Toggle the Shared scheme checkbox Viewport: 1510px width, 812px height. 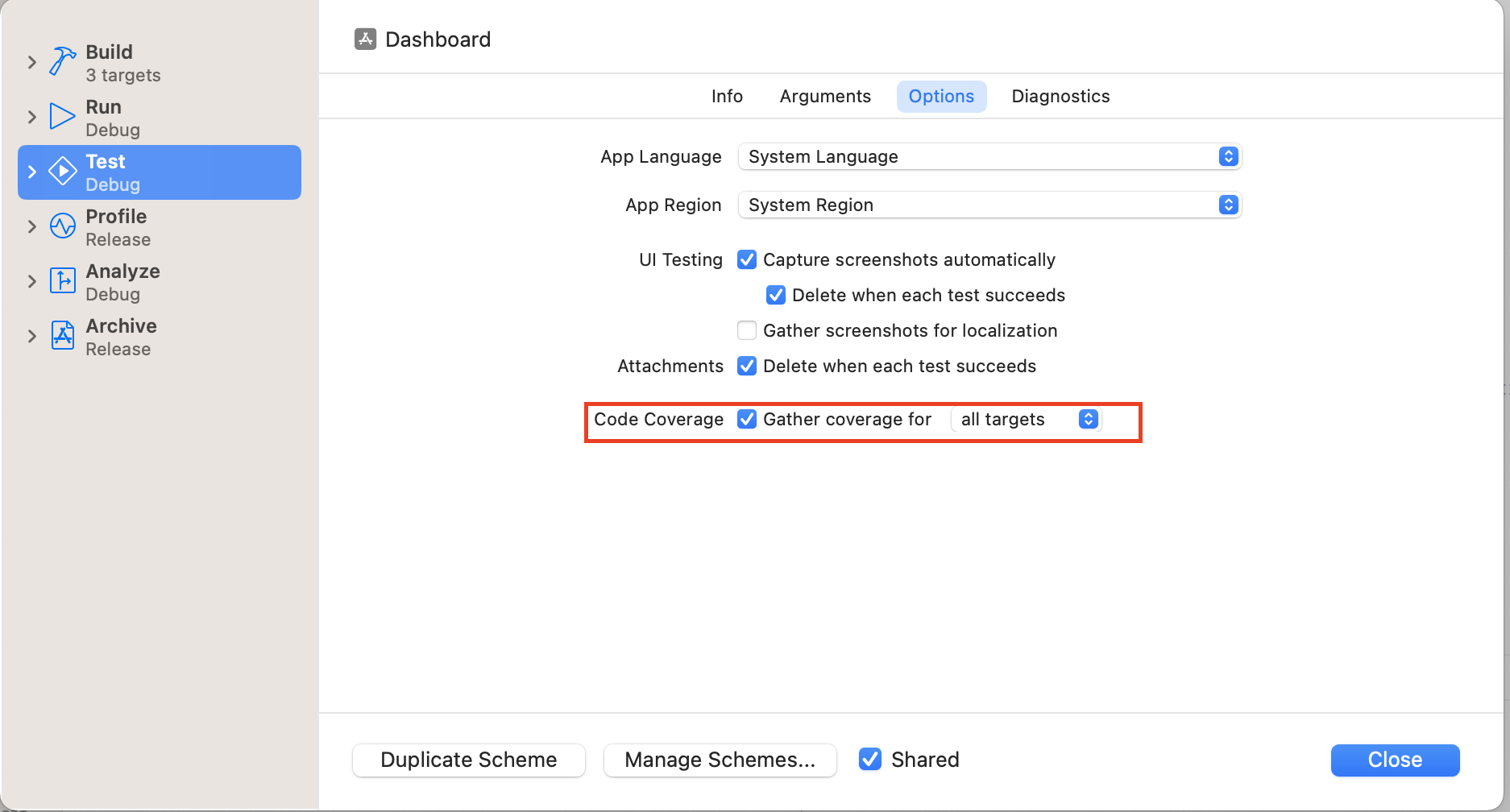pos(870,759)
